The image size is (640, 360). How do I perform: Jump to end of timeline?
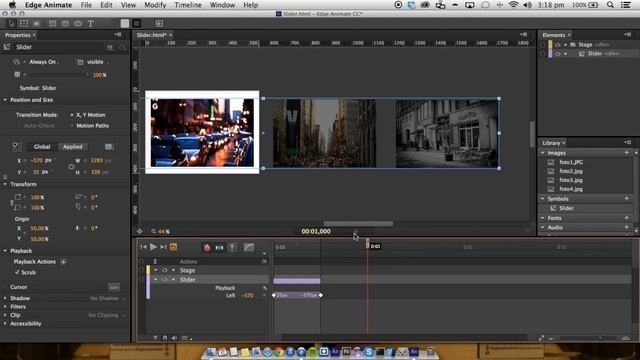click(163, 247)
